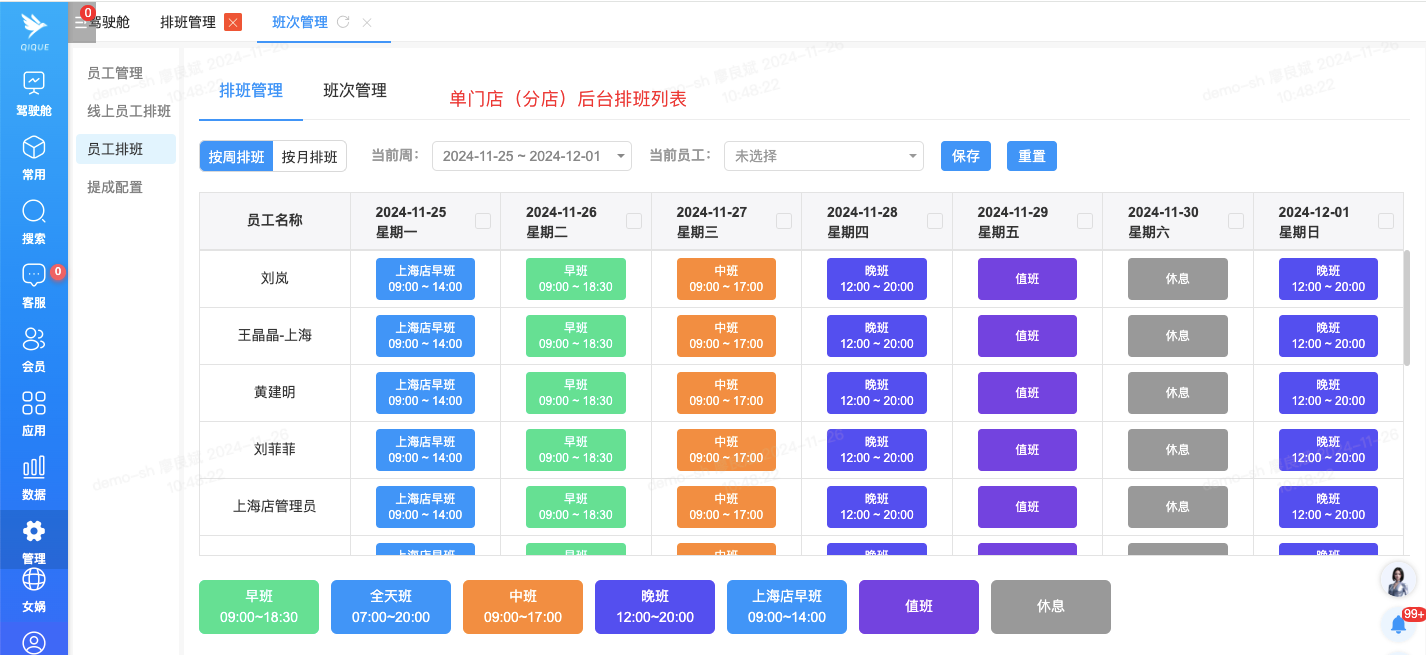Expand the 当前周 date range dropdown
The image size is (1426, 655).
click(x=531, y=156)
